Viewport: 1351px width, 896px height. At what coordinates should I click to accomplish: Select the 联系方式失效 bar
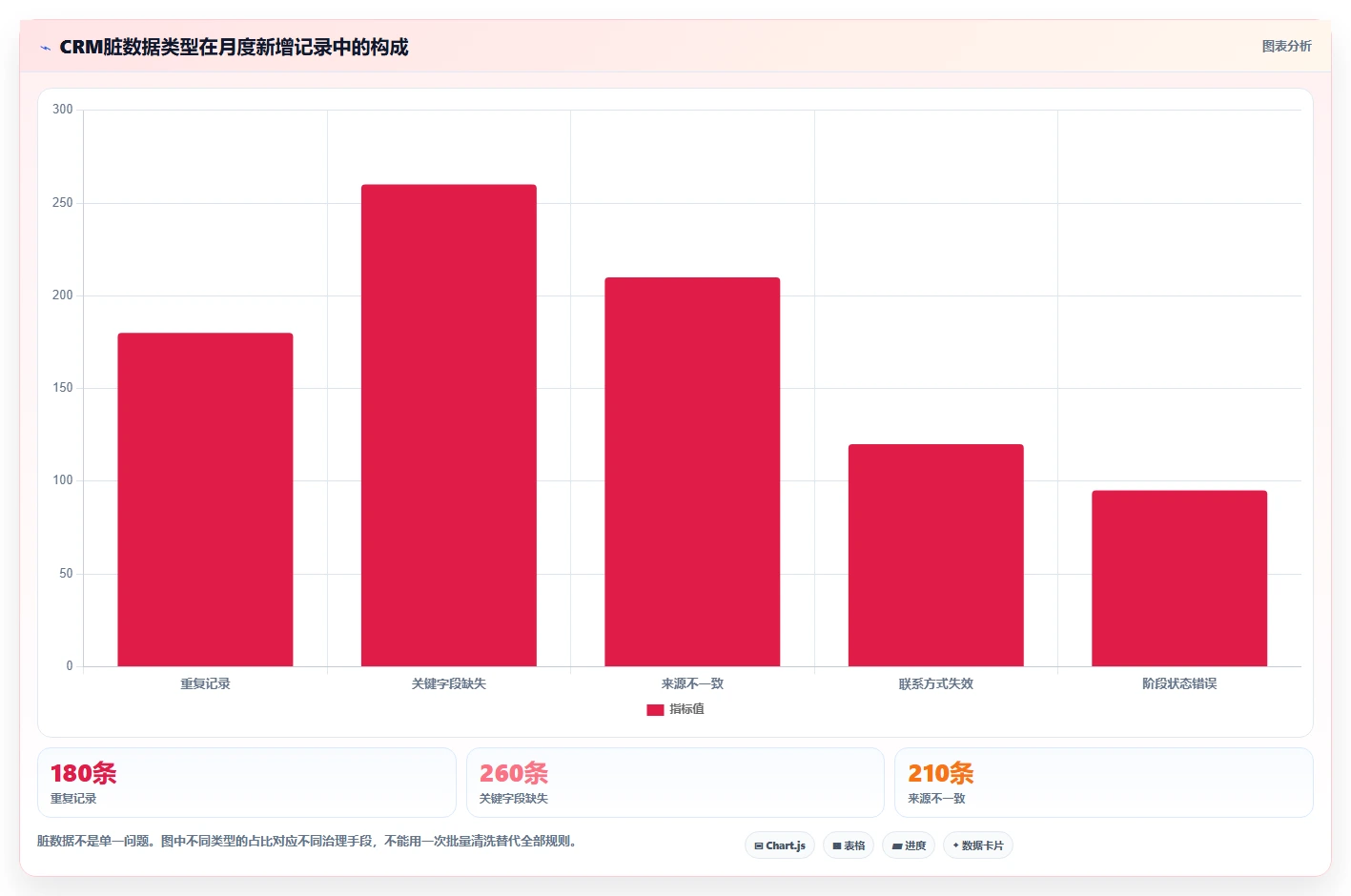click(x=936, y=555)
